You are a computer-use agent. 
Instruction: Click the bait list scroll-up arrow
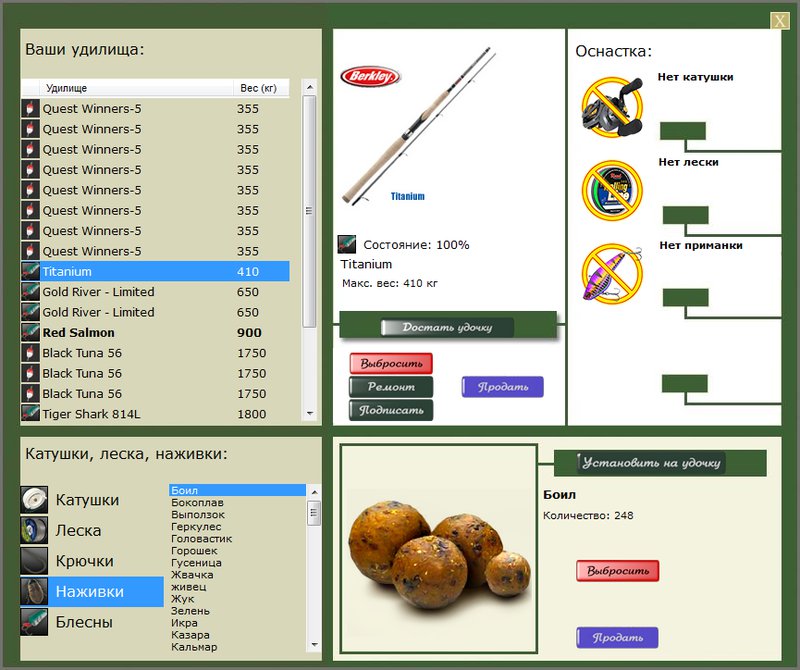coord(314,492)
